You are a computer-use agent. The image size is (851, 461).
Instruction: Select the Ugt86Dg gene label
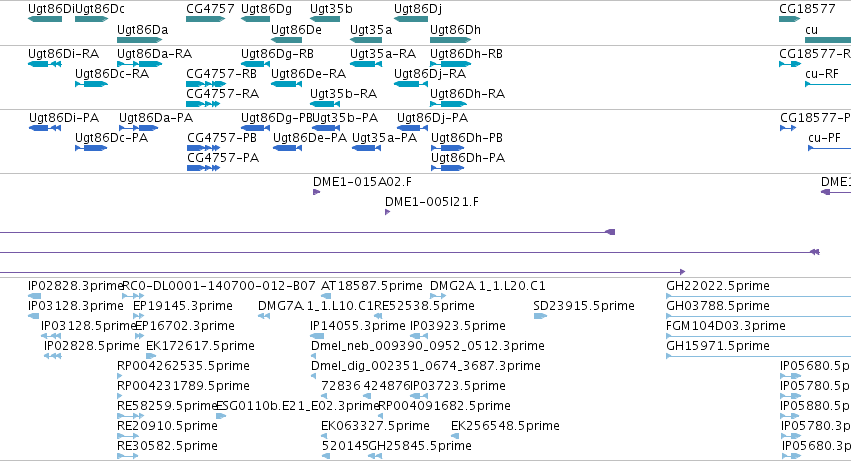coord(266,9)
